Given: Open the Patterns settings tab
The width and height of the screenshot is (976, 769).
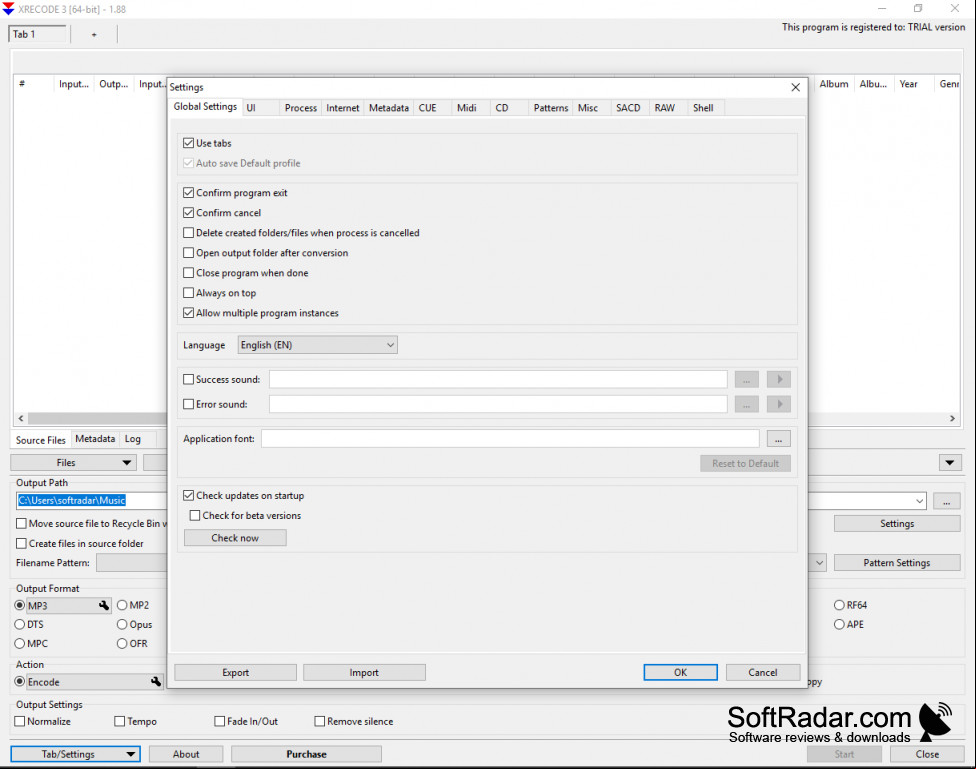Looking at the screenshot, I should pyautogui.click(x=551, y=108).
